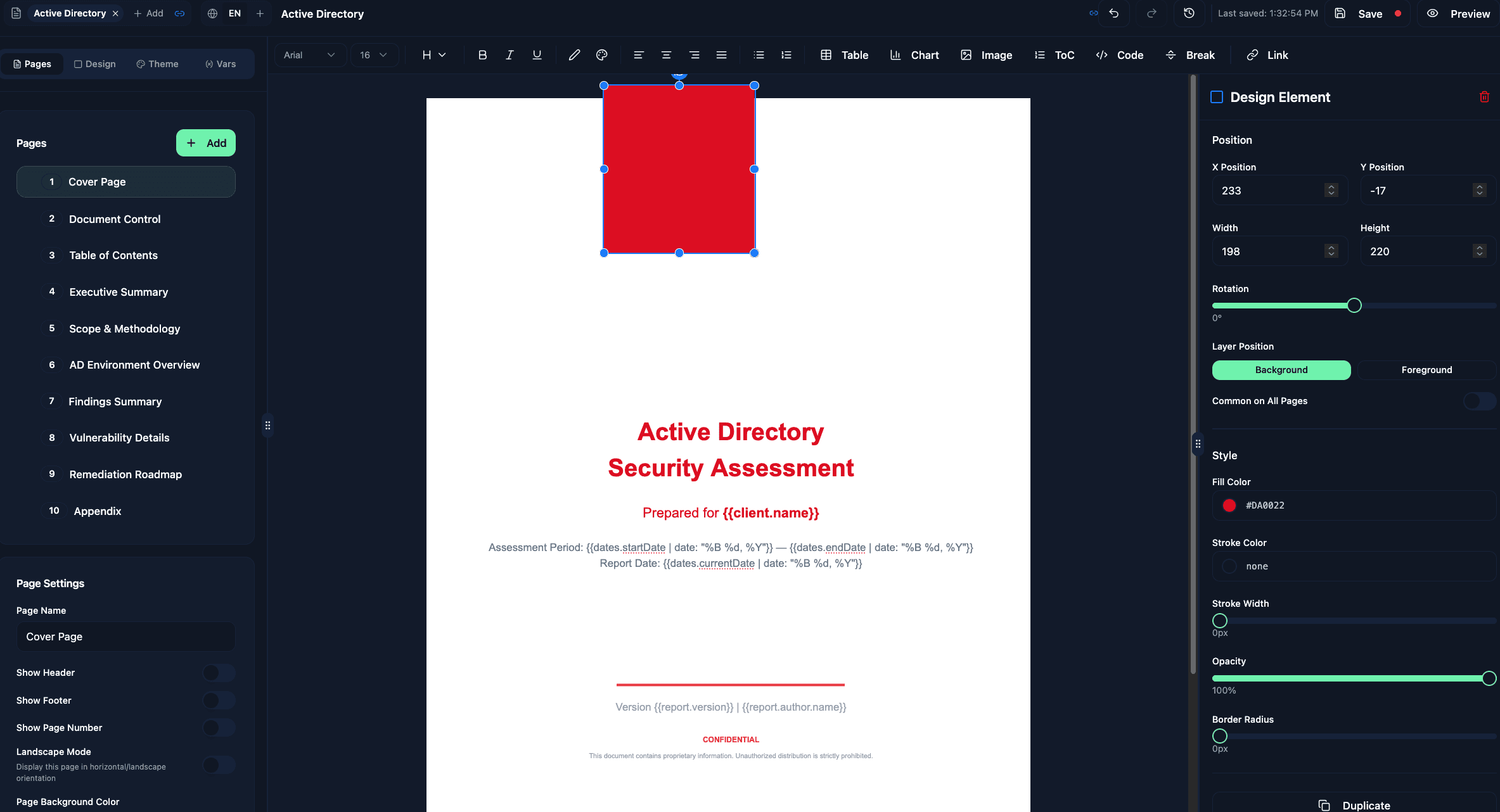Switch to the Pages tab

(32, 64)
